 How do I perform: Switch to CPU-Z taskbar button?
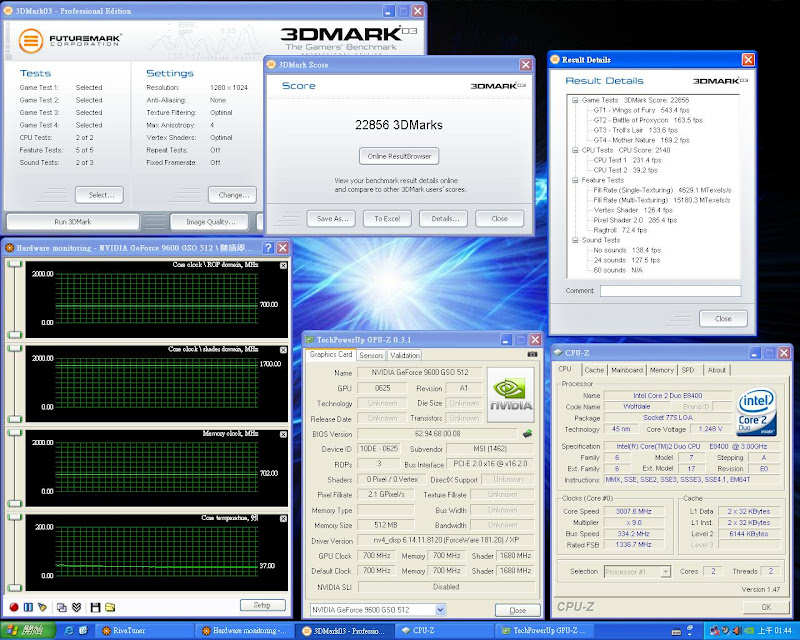click(x=445, y=631)
